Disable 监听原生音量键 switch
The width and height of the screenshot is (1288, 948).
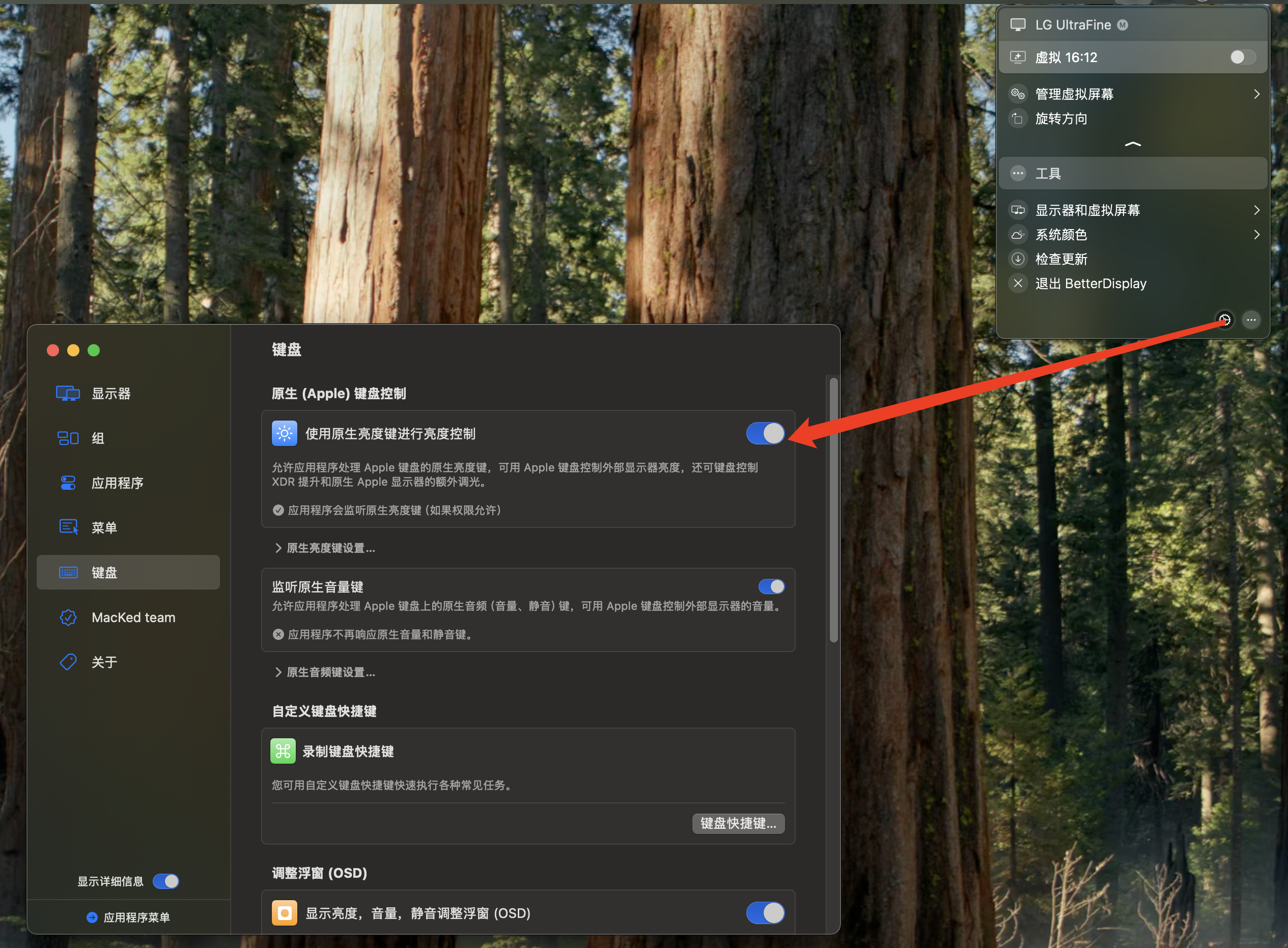[771, 587]
